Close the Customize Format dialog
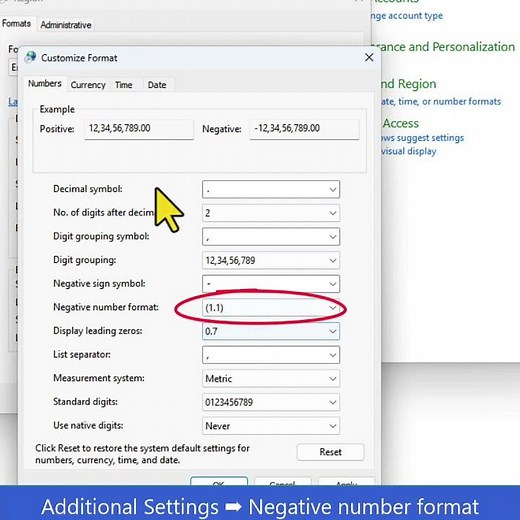Screen dimensions: 520x520 [x=369, y=57]
